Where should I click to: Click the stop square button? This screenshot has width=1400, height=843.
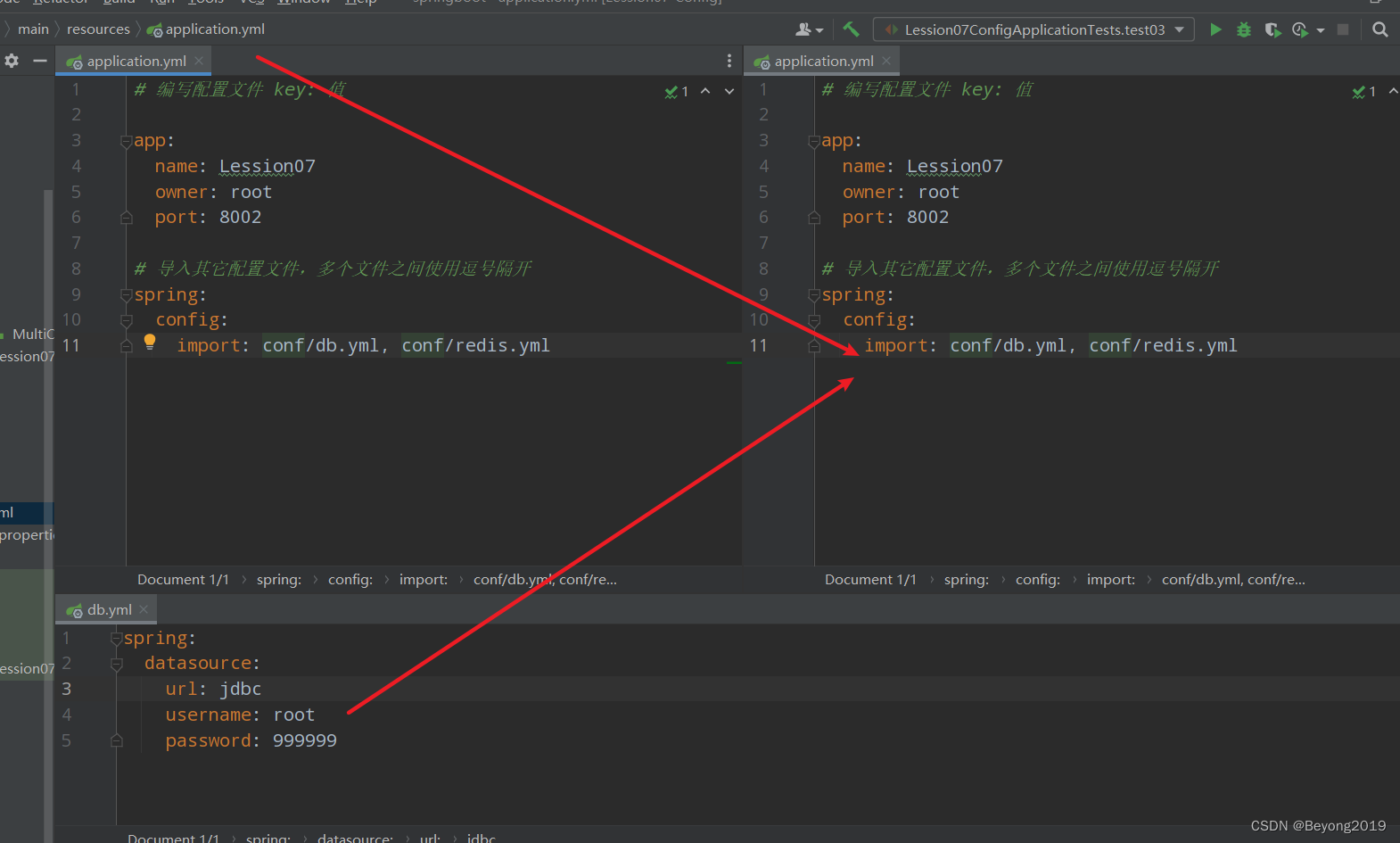point(1343,29)
